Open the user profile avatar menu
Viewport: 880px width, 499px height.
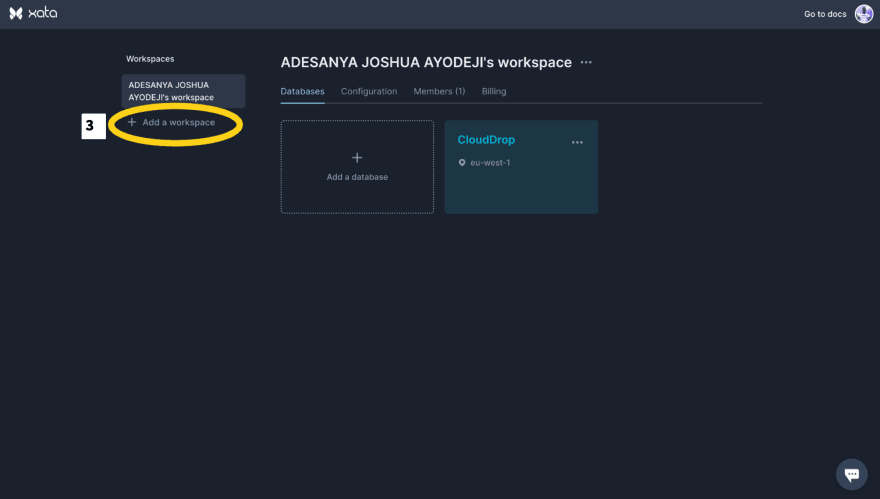click(863, 14)
